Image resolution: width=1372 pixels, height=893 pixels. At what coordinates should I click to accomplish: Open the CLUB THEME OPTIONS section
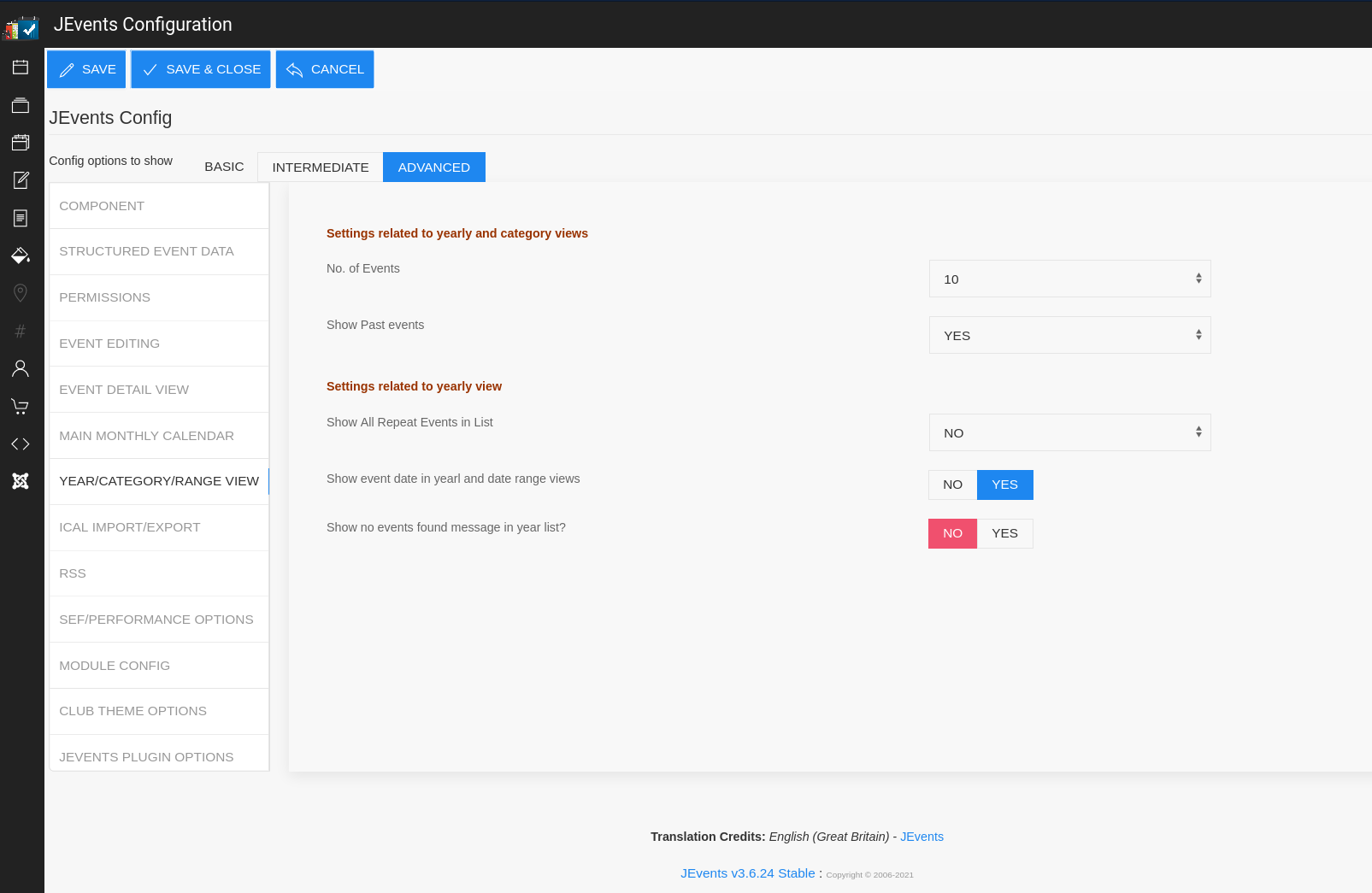click(x=159, y=711)
